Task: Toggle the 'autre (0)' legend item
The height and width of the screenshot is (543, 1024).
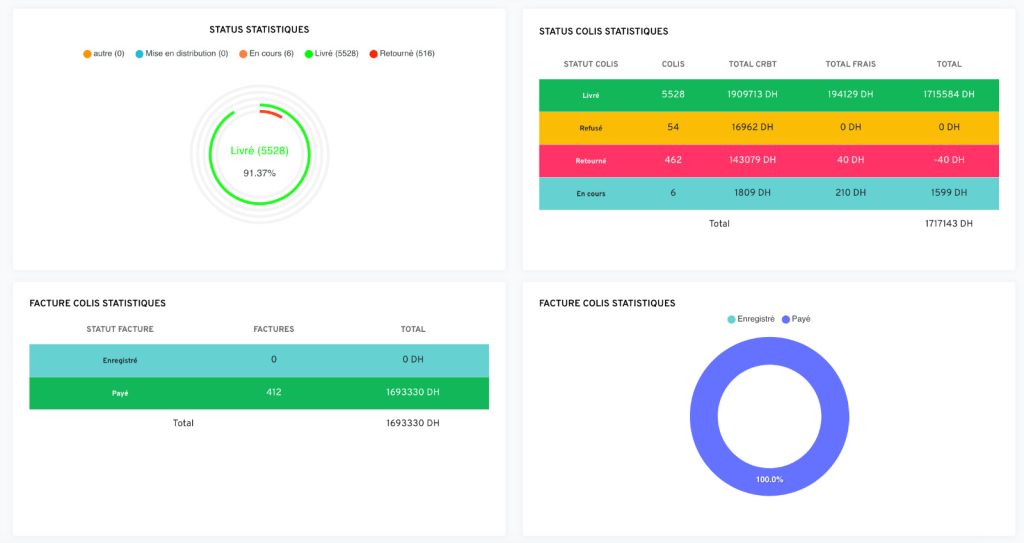Action: (104, 54)
